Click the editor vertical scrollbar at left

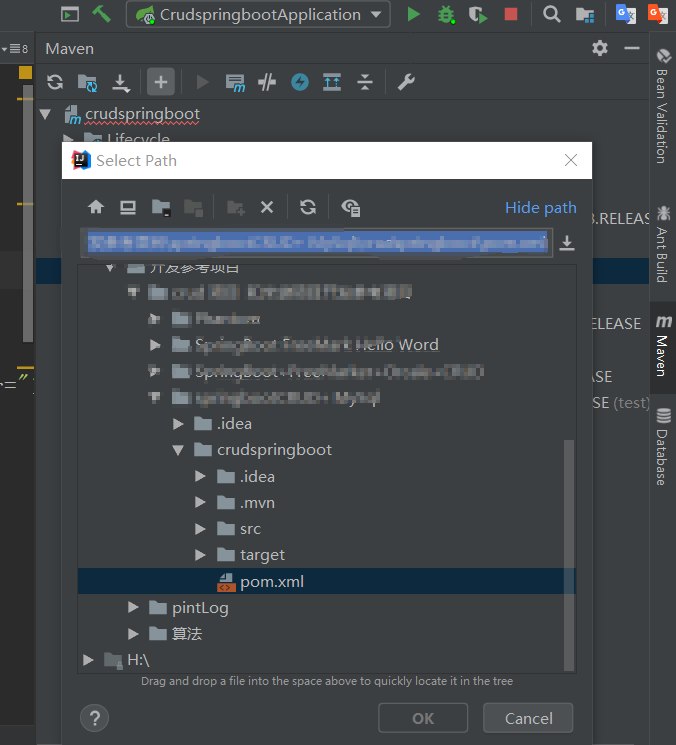(28, 214)
